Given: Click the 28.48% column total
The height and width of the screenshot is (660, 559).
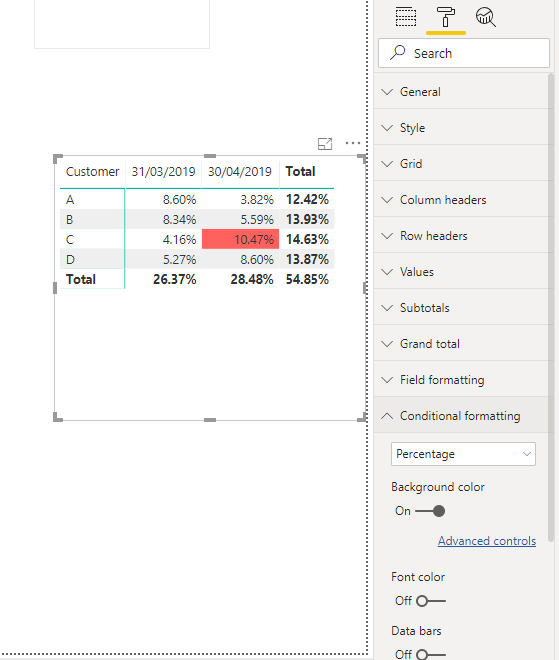Looking at the screenshot, I should pyautogui.click(x=252, y=279).
